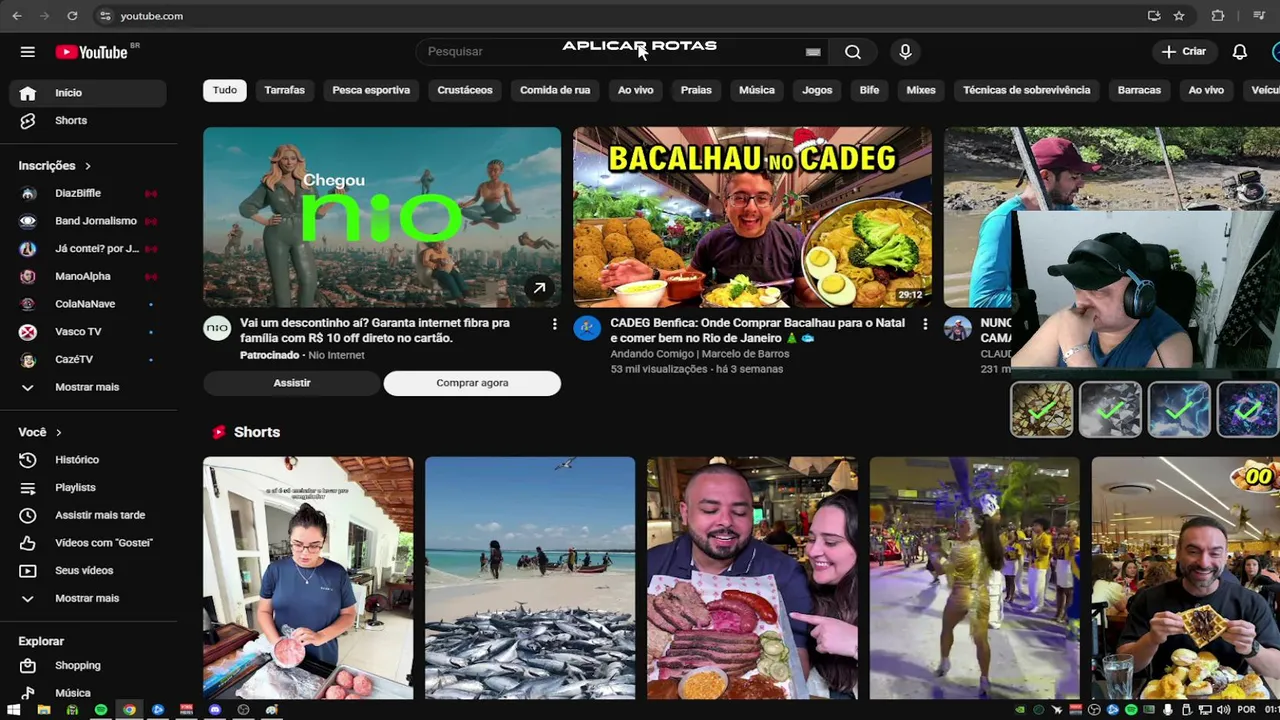The image size is (1280, 720).
Task: Open the YouTube hamburger guide menu
Action: click(28, 52)
